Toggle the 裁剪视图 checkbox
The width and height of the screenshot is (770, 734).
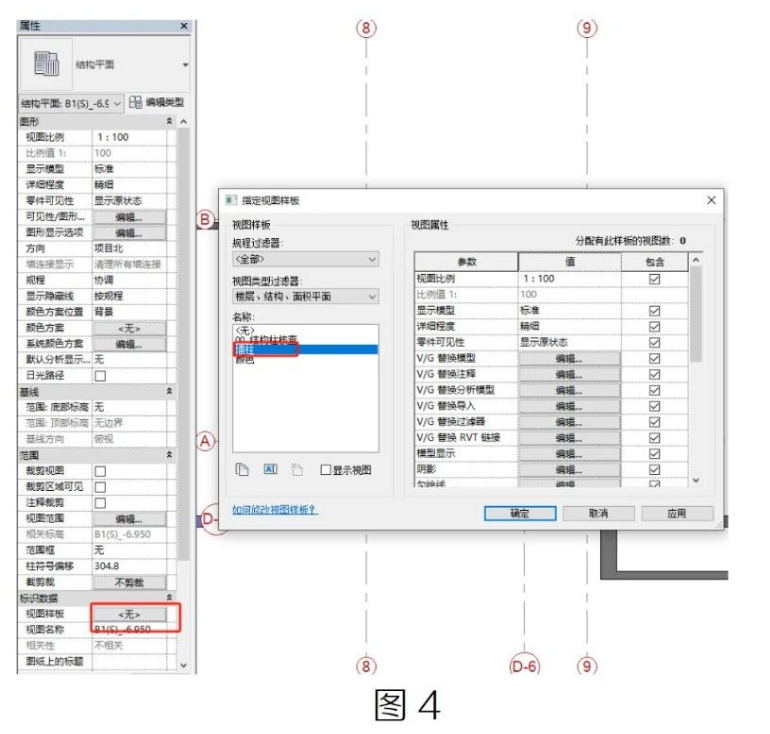click(100, 471)
